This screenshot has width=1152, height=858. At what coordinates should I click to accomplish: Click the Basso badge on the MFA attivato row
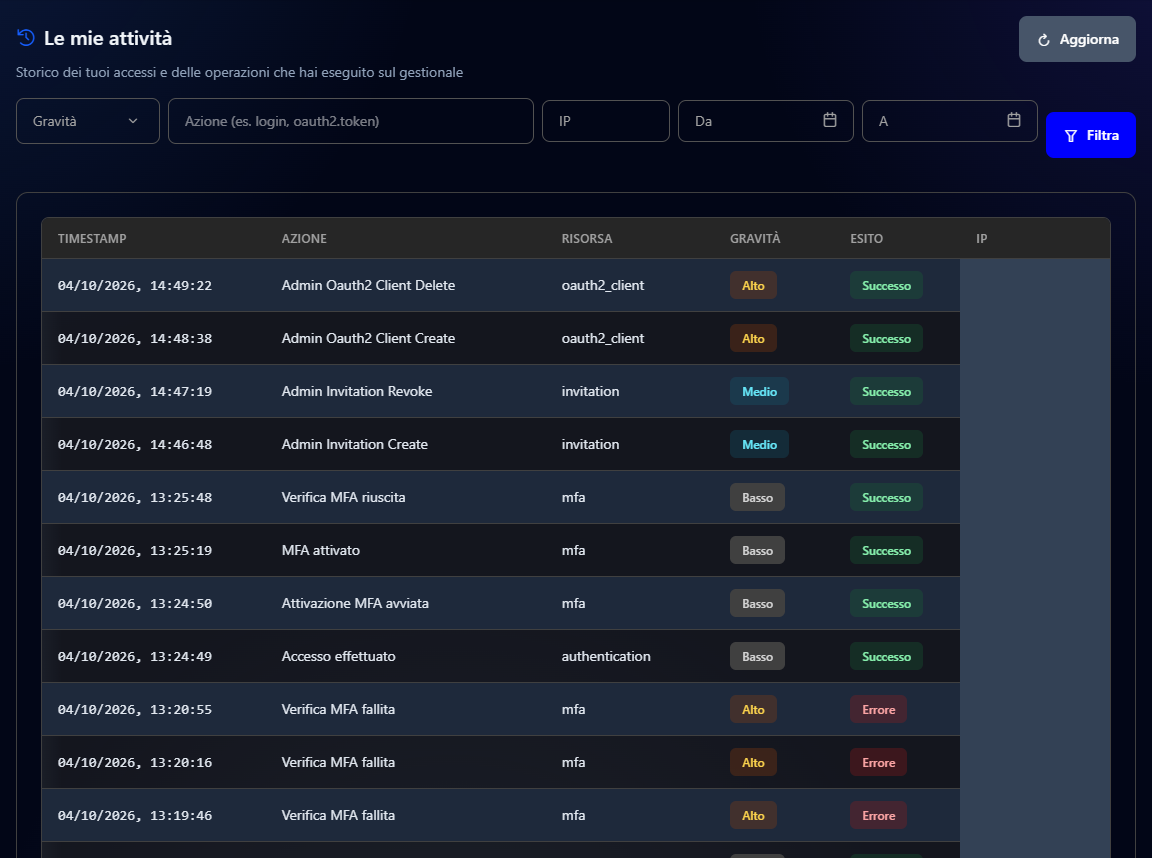757,550
